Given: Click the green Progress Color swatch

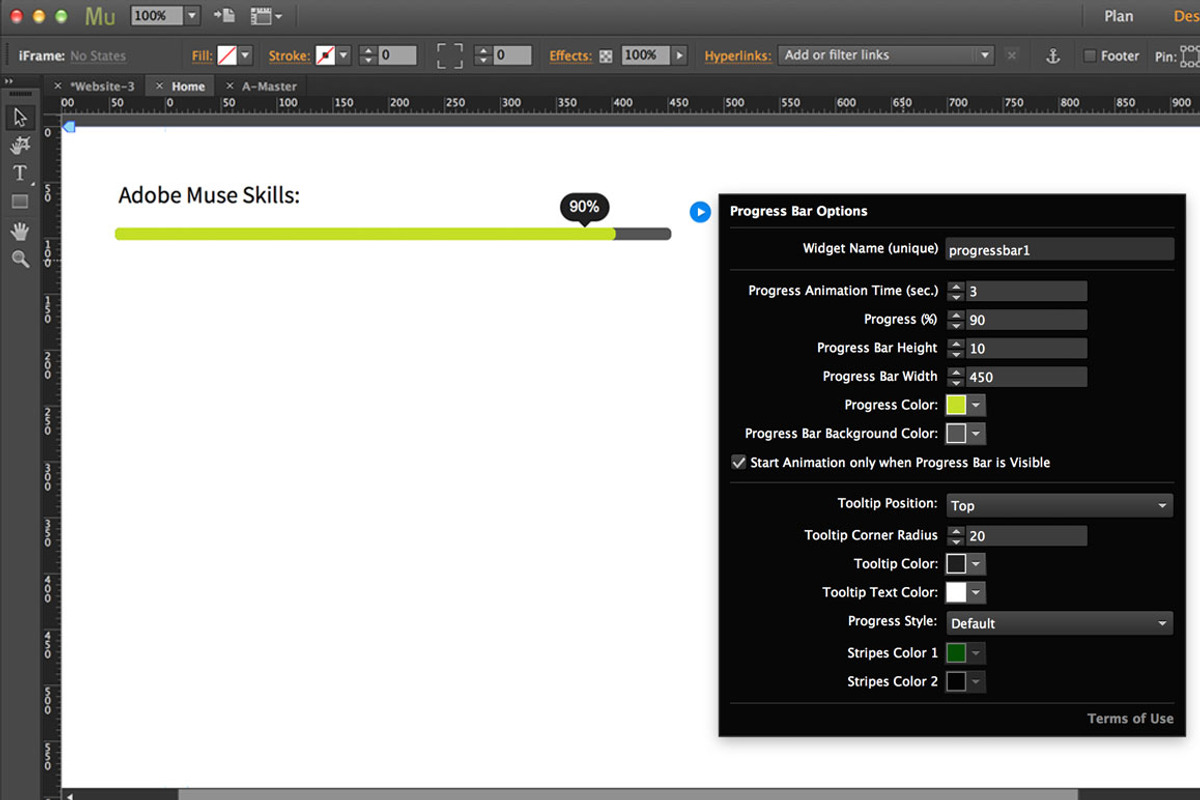Looking at the screenshot, I should pos(957,405).
